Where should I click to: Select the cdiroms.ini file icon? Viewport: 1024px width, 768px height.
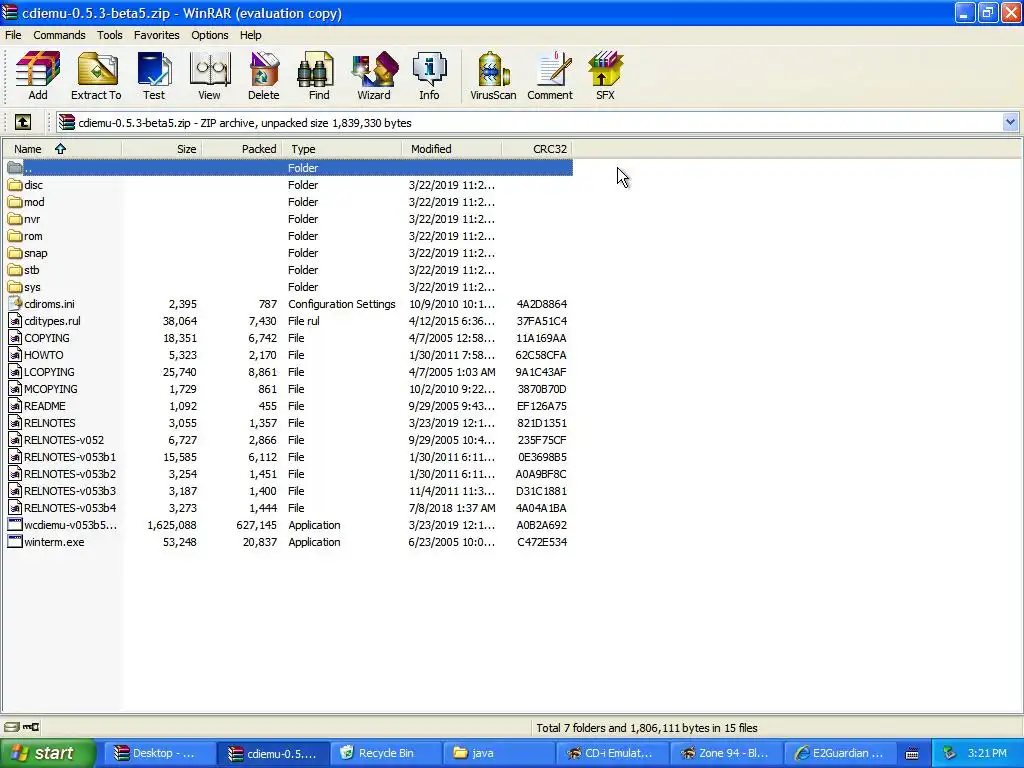click(x=14, y=304)
